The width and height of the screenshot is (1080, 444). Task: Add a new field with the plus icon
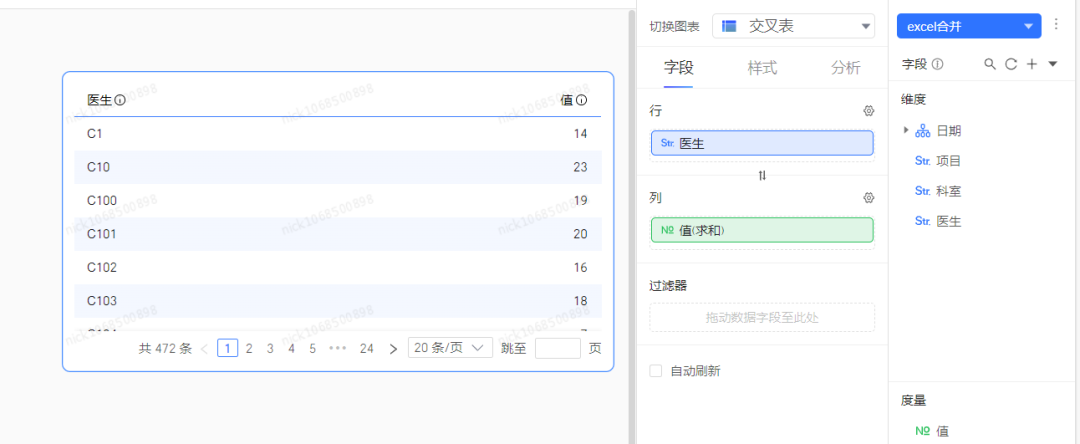click(1032, 64)
